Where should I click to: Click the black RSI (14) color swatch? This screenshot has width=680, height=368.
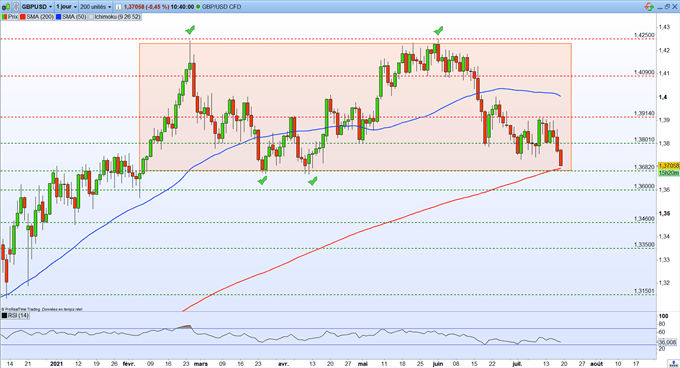tap(4, 316)
